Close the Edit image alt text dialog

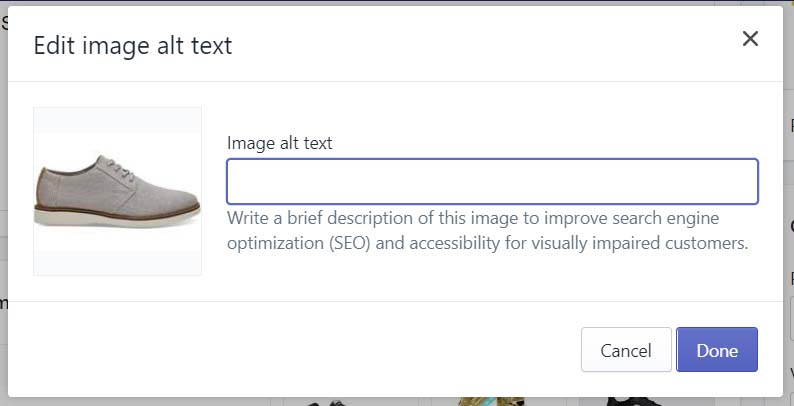[x=750, y=38]
